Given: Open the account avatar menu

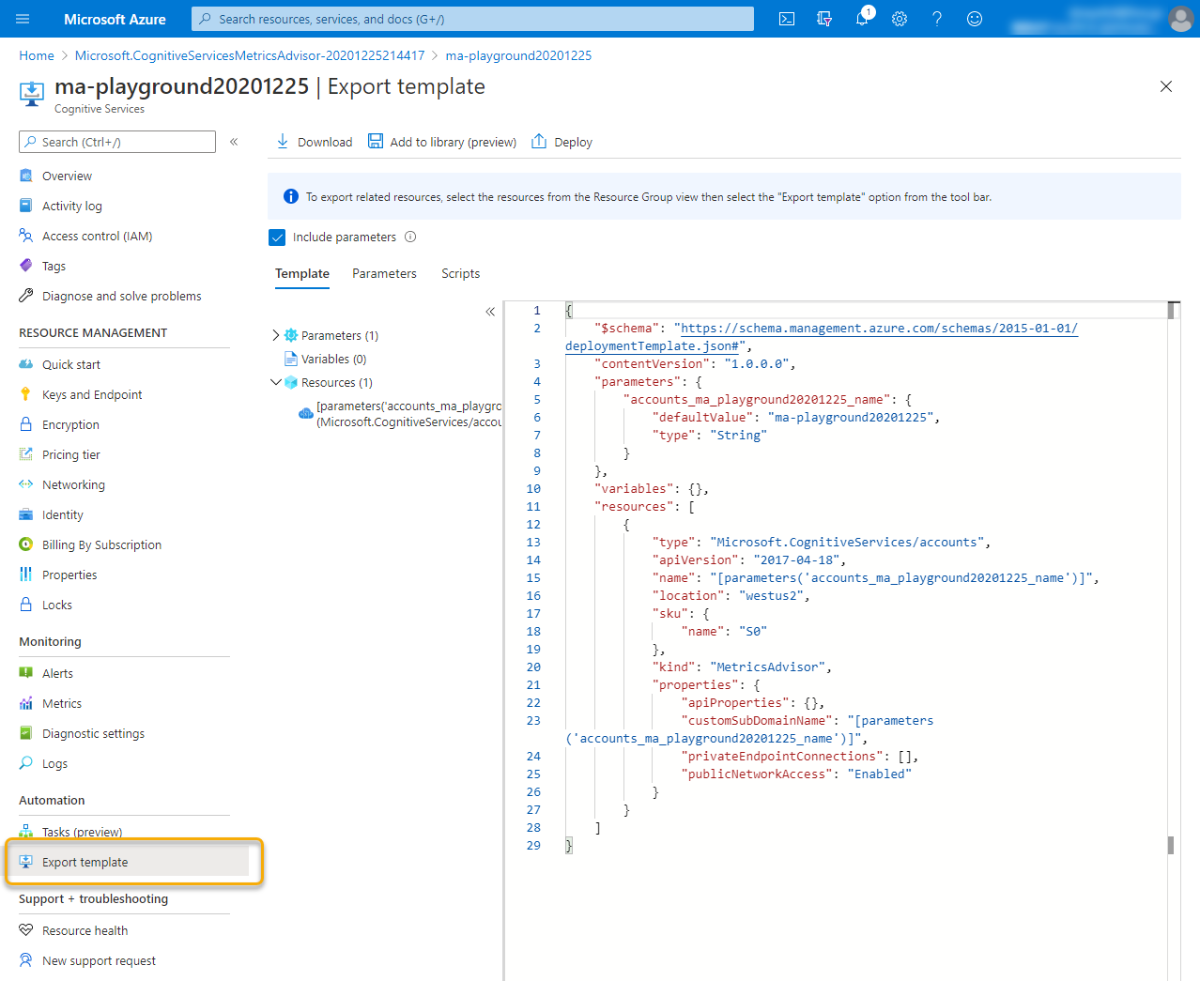Looking at the screenshot, I should coord(1180,19).
